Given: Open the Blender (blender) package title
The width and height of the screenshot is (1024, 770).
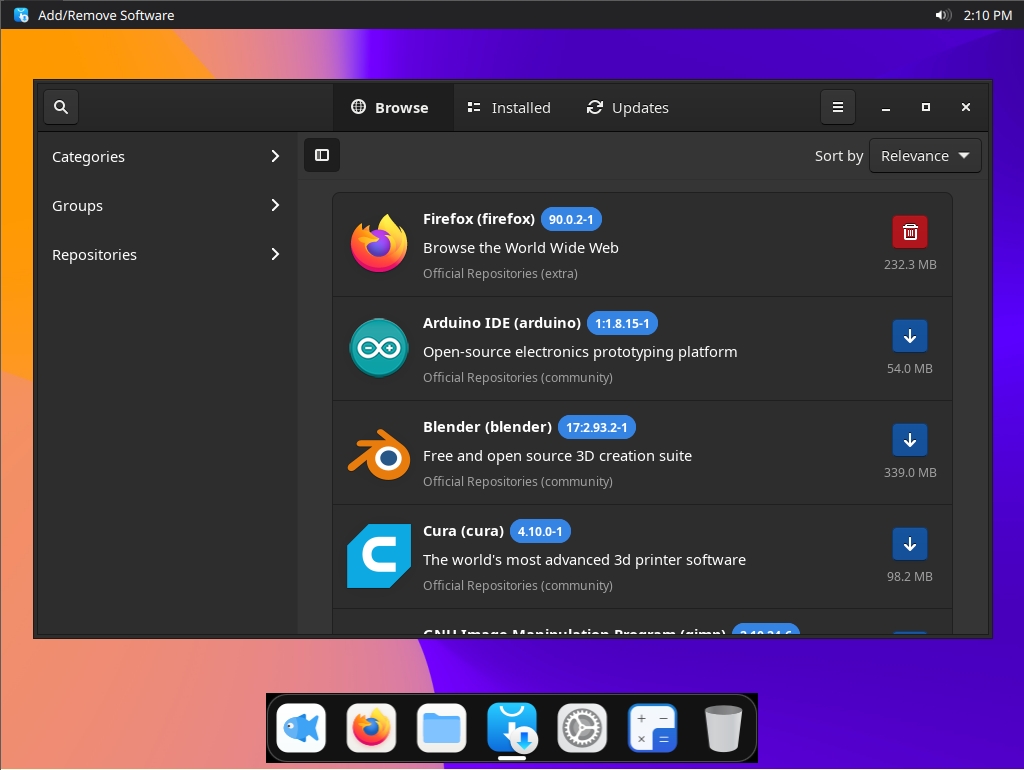Looking at the screenshot, I should pos(487,426).
